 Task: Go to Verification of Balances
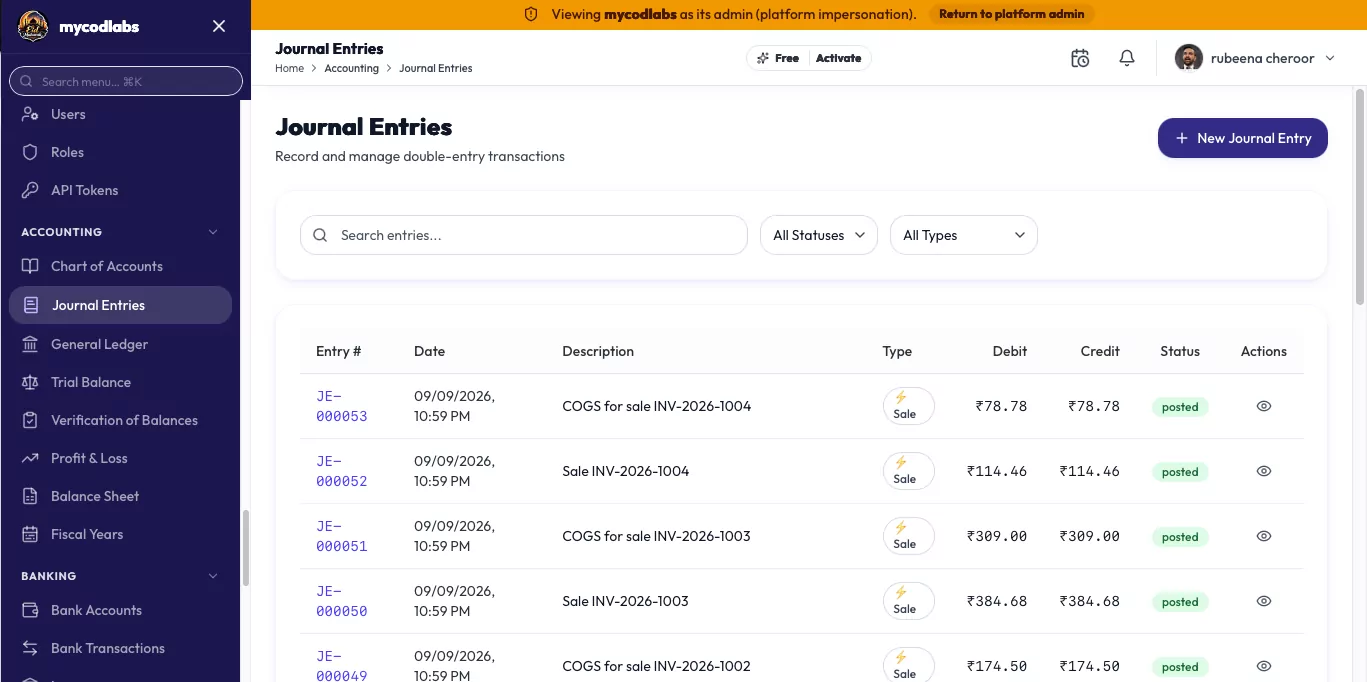pyautogui.click(x=124, y=420)
